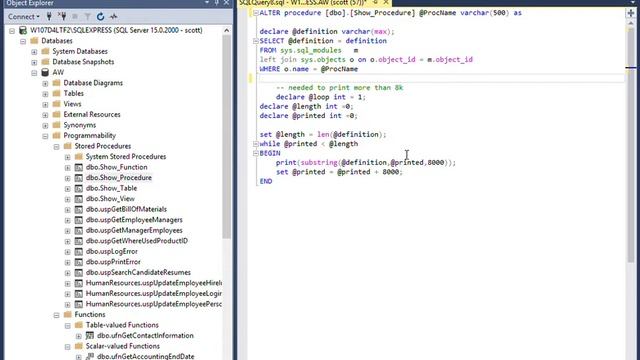Click the dbo.uspGetEmployeeManagers procedure icon
The height and width of the screenshot is (360, 640).
(78, 220)
